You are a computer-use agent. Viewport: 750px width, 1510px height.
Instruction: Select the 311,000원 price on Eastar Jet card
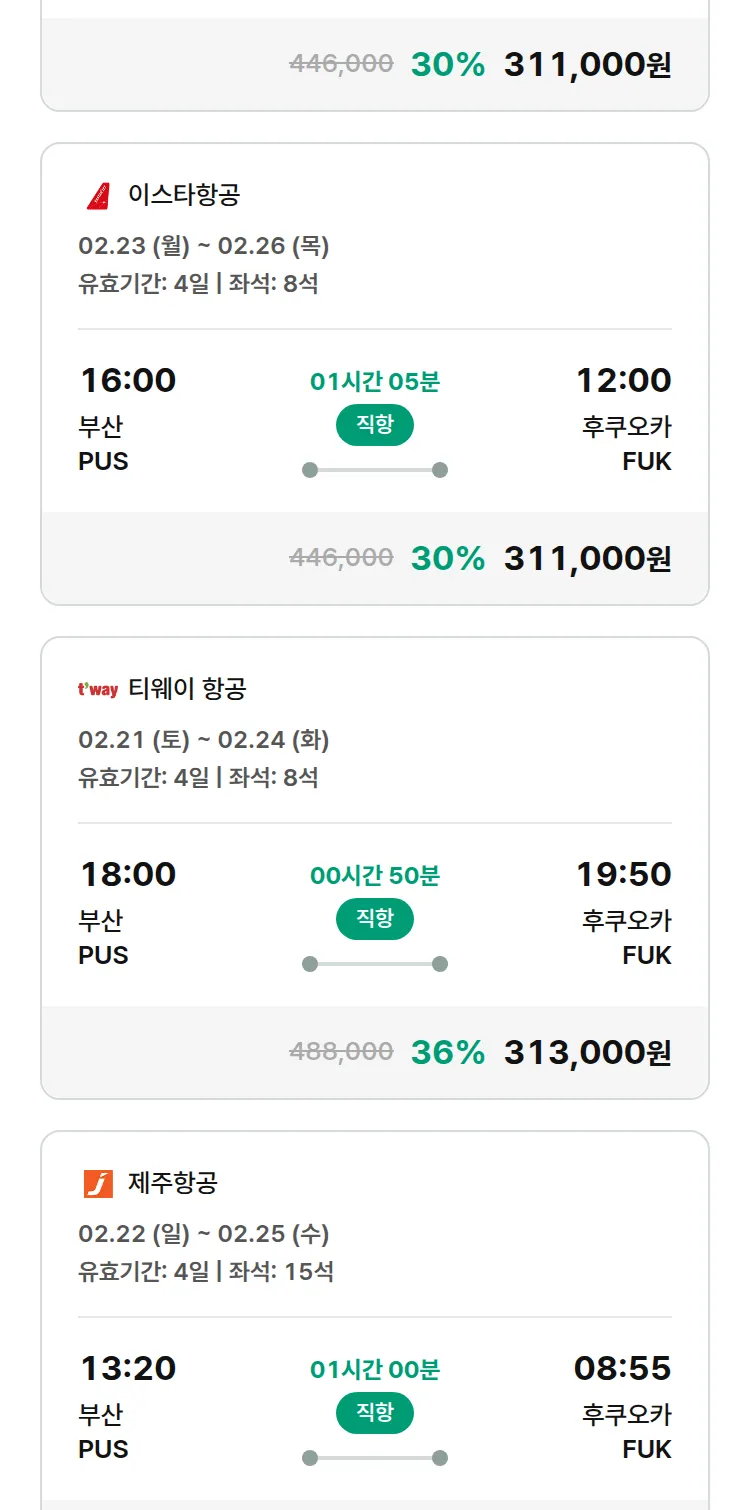(x=587, y=558)
